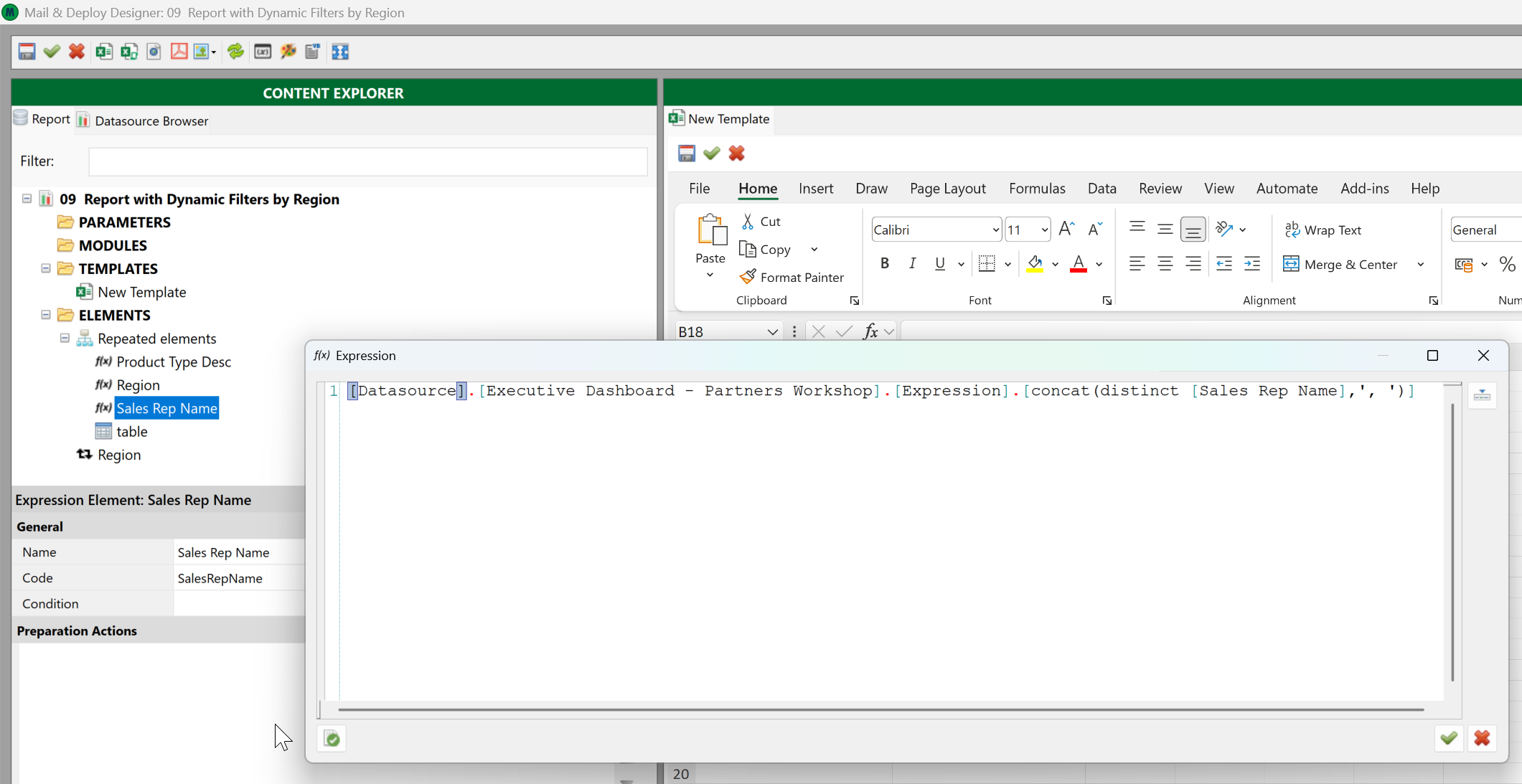Click the Format Painter icon
The width and height of the screenshot is (1522, 784).
tap(791, 278)
